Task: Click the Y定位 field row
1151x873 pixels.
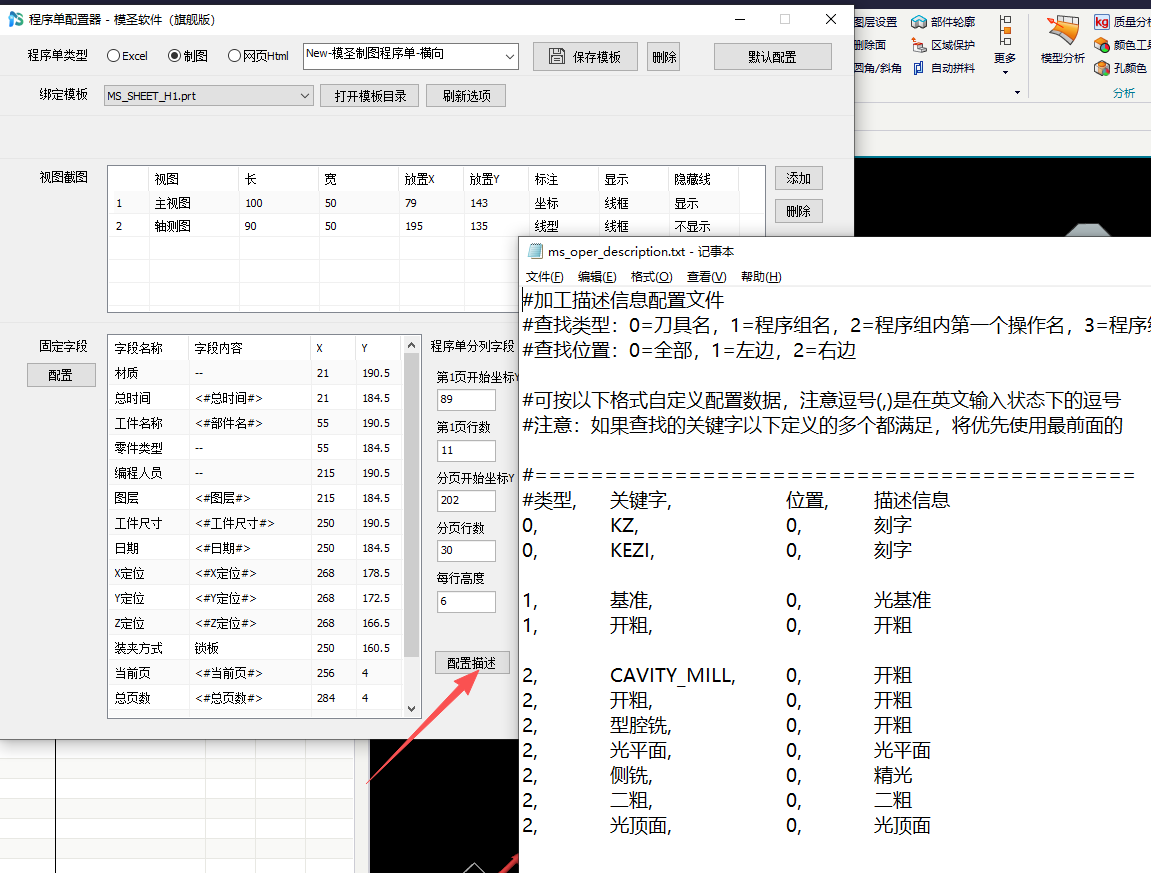Action: (x=255, y=598)
